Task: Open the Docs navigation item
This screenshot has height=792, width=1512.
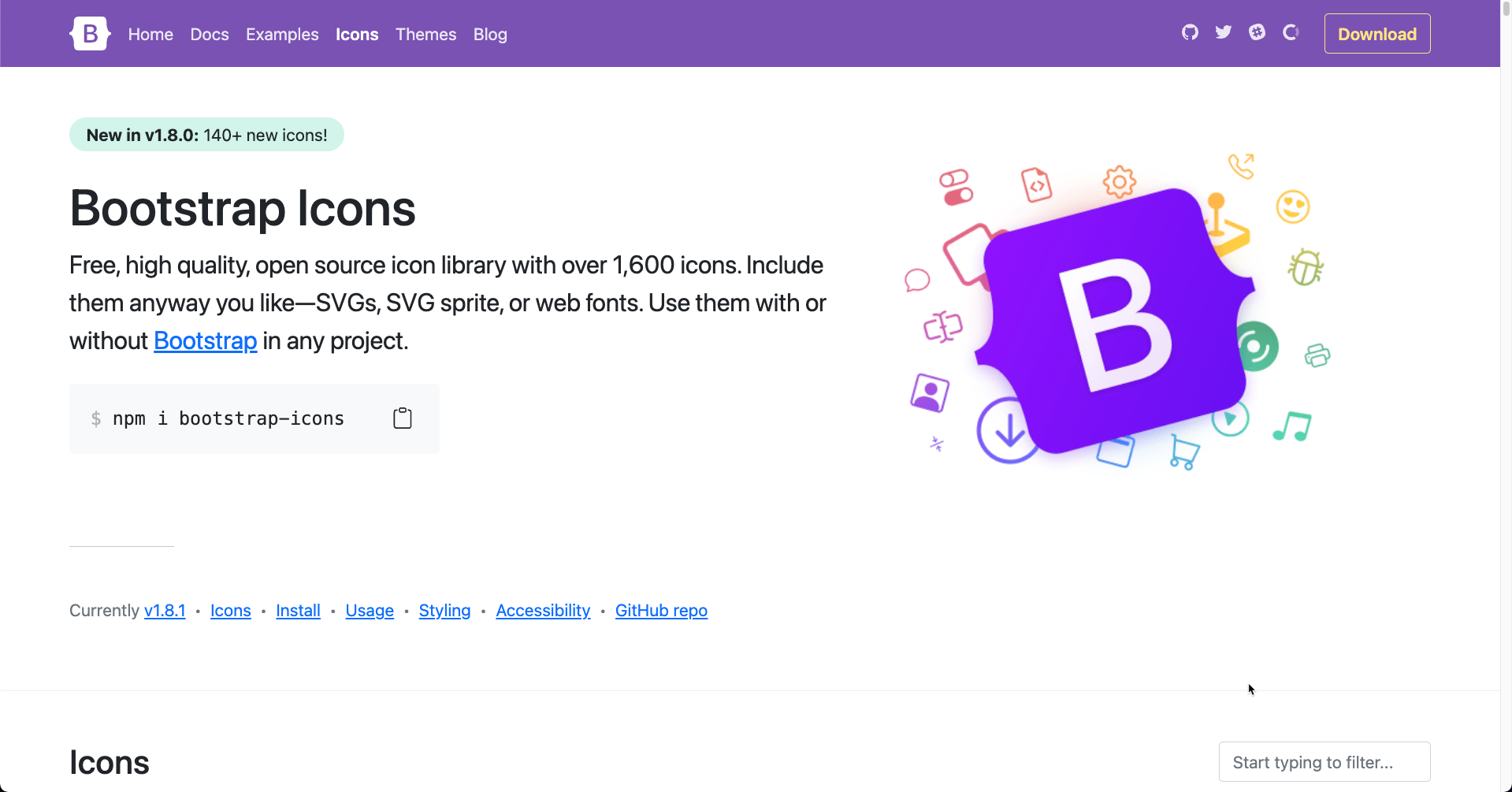Action: pyautogui.click(x=209, y=35)
